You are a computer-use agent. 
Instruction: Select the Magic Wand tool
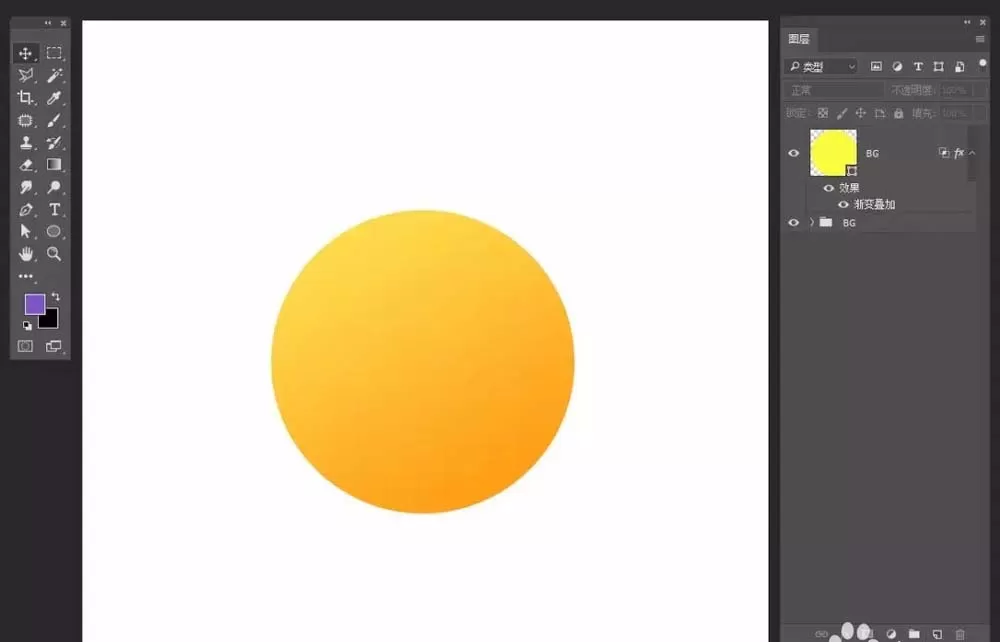click(x=54, y=75)
